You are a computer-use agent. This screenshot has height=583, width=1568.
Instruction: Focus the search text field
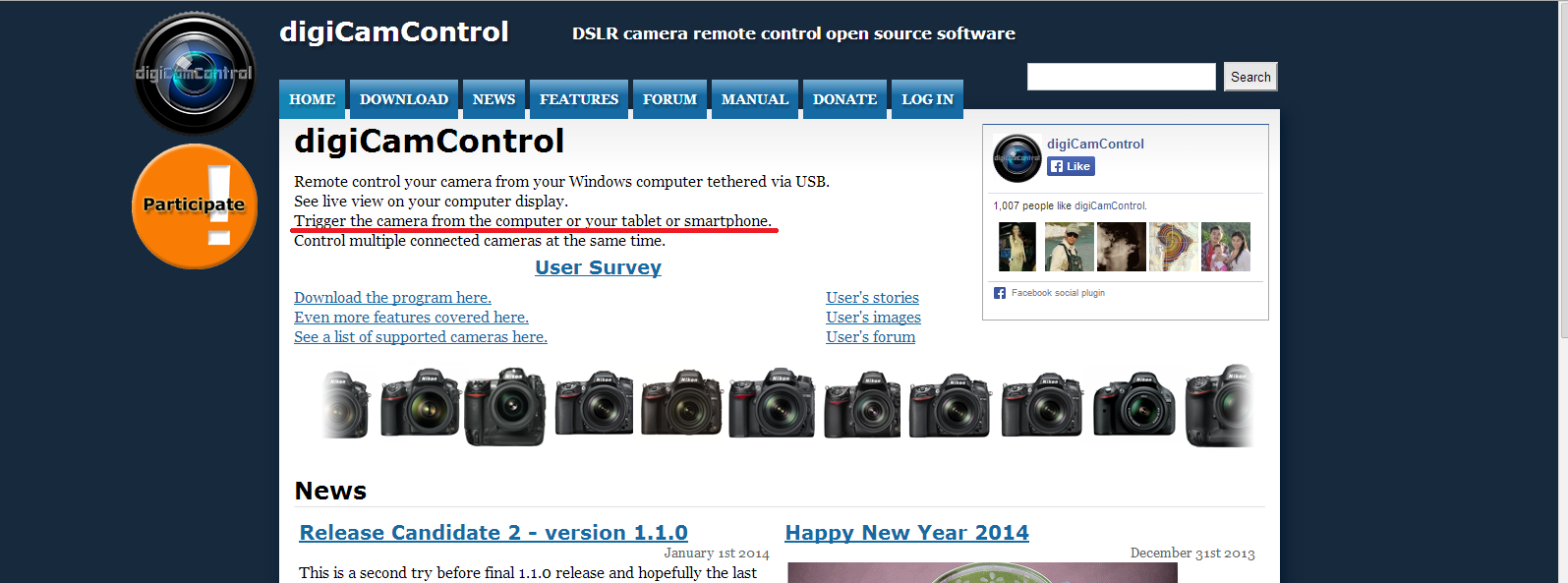1121,77
